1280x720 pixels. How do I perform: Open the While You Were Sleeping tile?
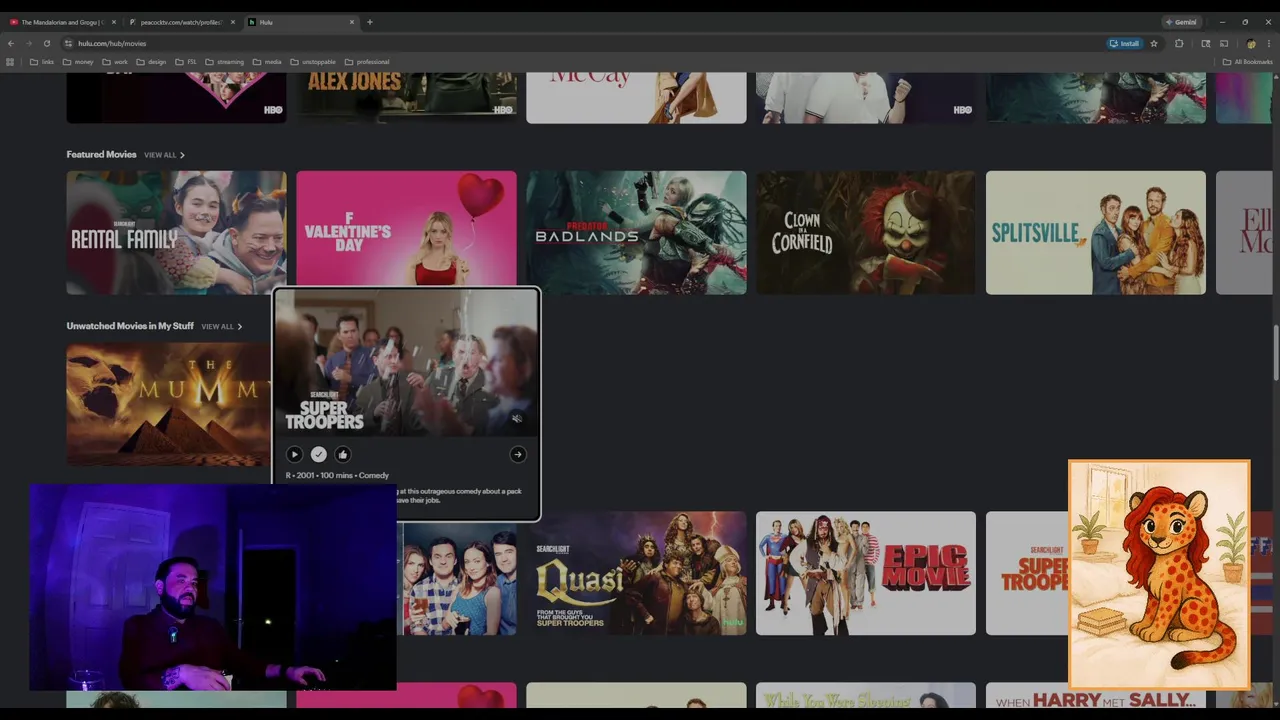point(866,696)
